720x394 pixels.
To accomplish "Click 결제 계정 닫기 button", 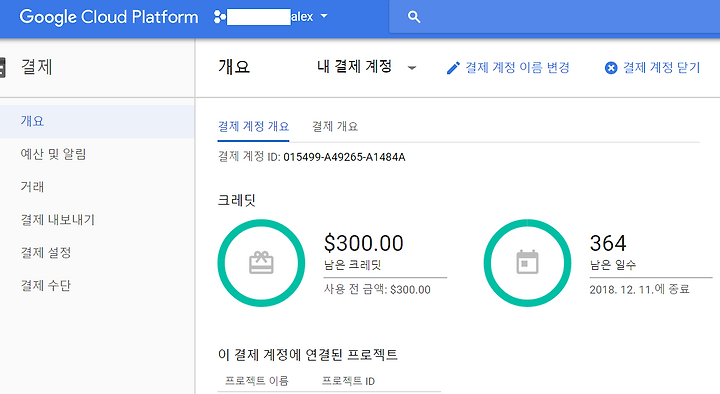I will coord(661,68).
